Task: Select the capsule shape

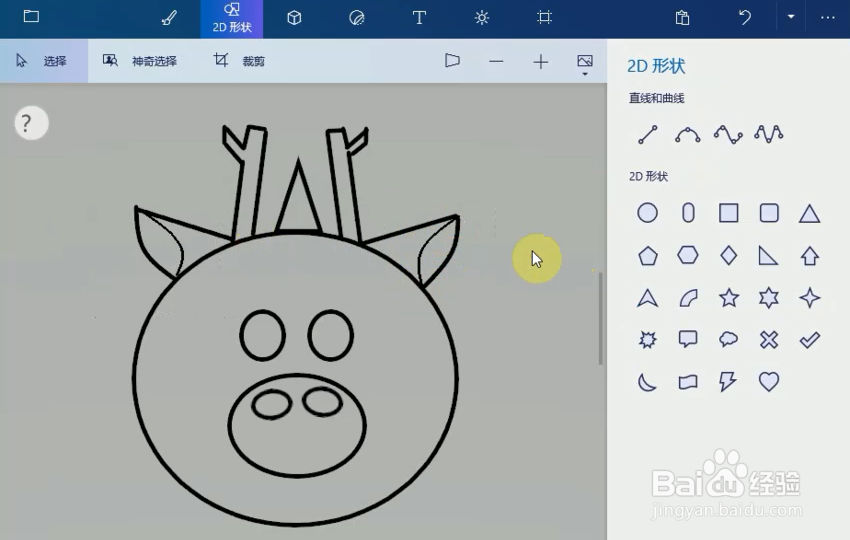Action: point(688,213)
